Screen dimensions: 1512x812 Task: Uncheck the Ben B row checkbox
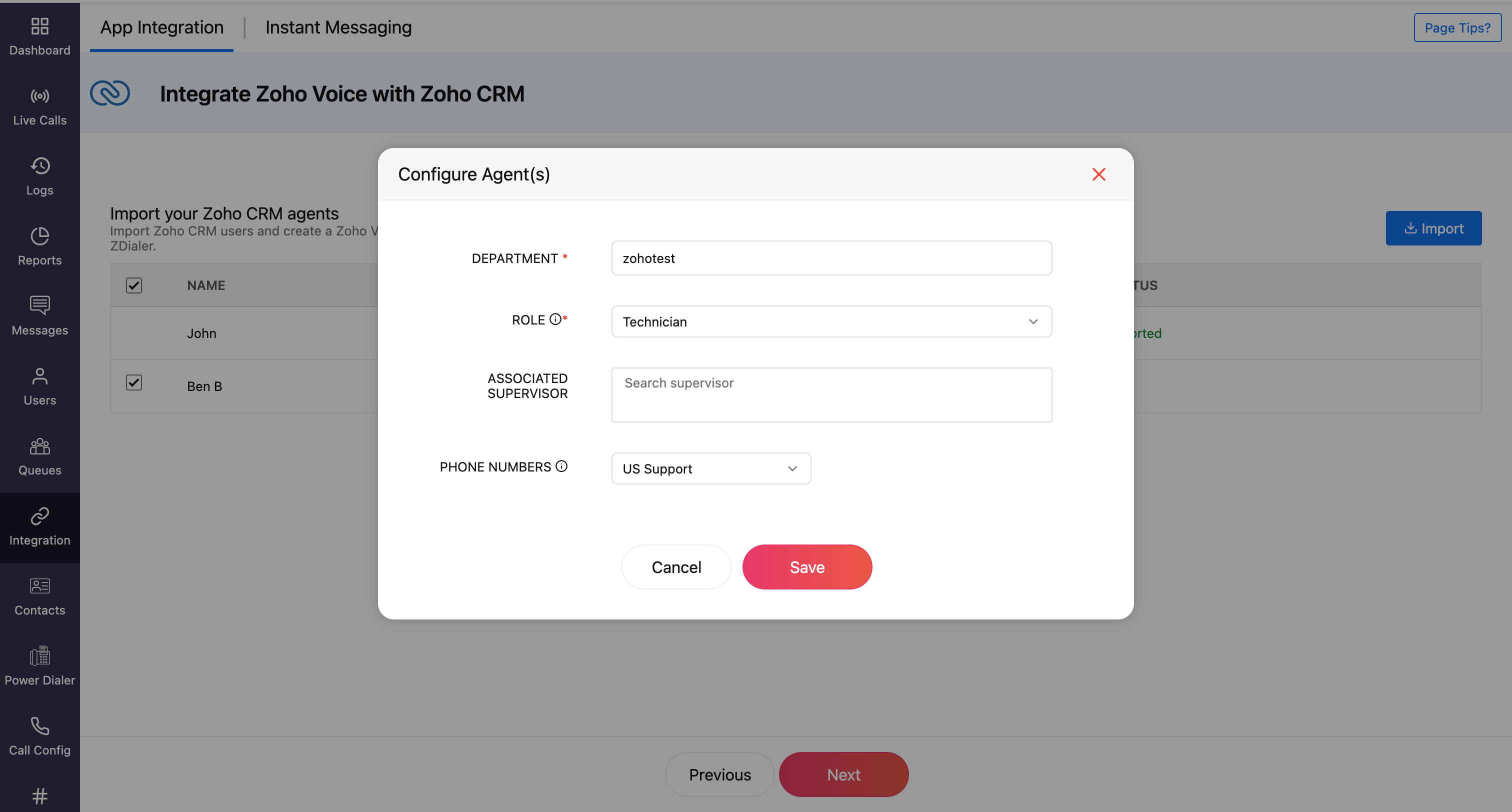click(134, 383)
